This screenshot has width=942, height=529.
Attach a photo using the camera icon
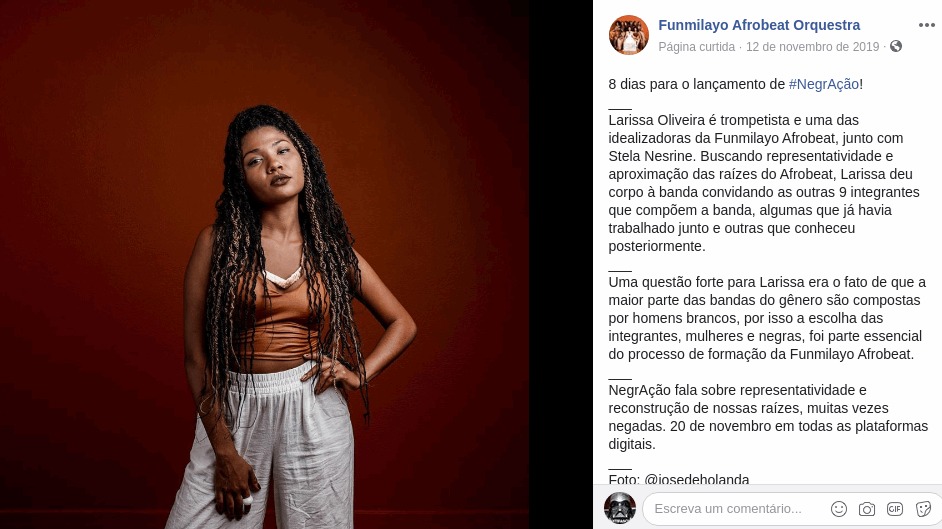[866, 509]
